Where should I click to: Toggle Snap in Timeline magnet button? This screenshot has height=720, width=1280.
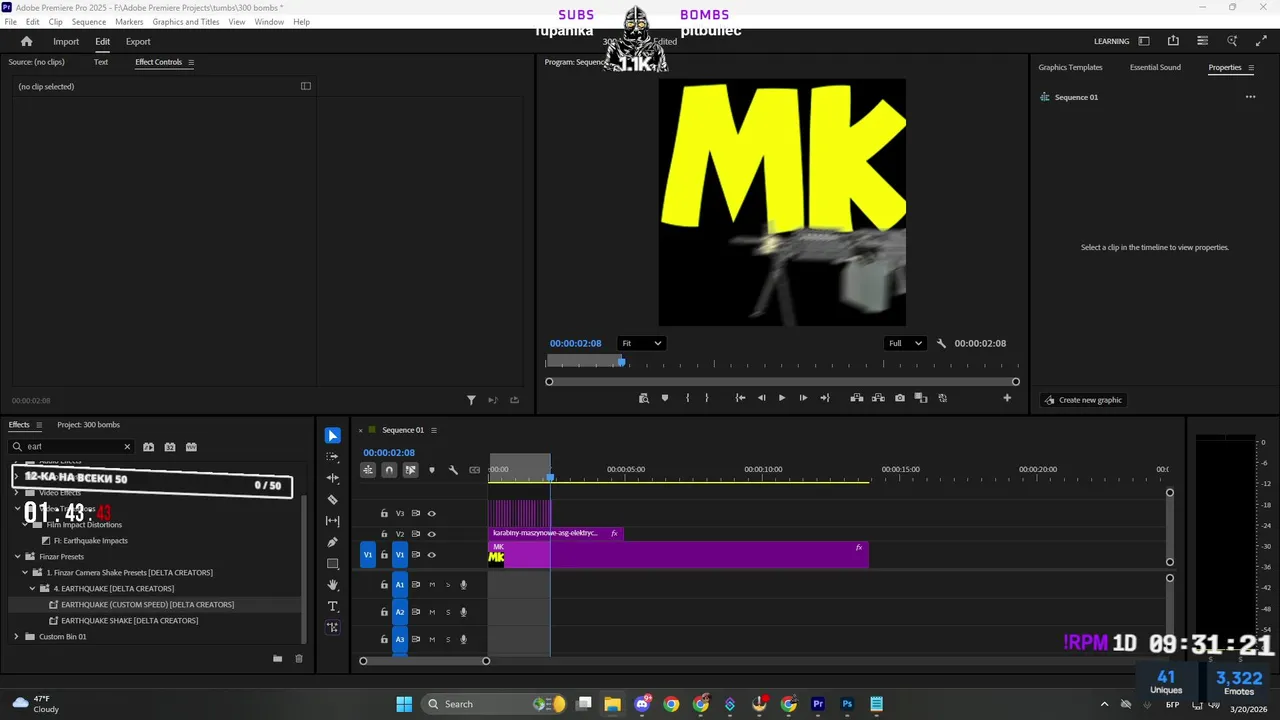(x=389, y=470)
